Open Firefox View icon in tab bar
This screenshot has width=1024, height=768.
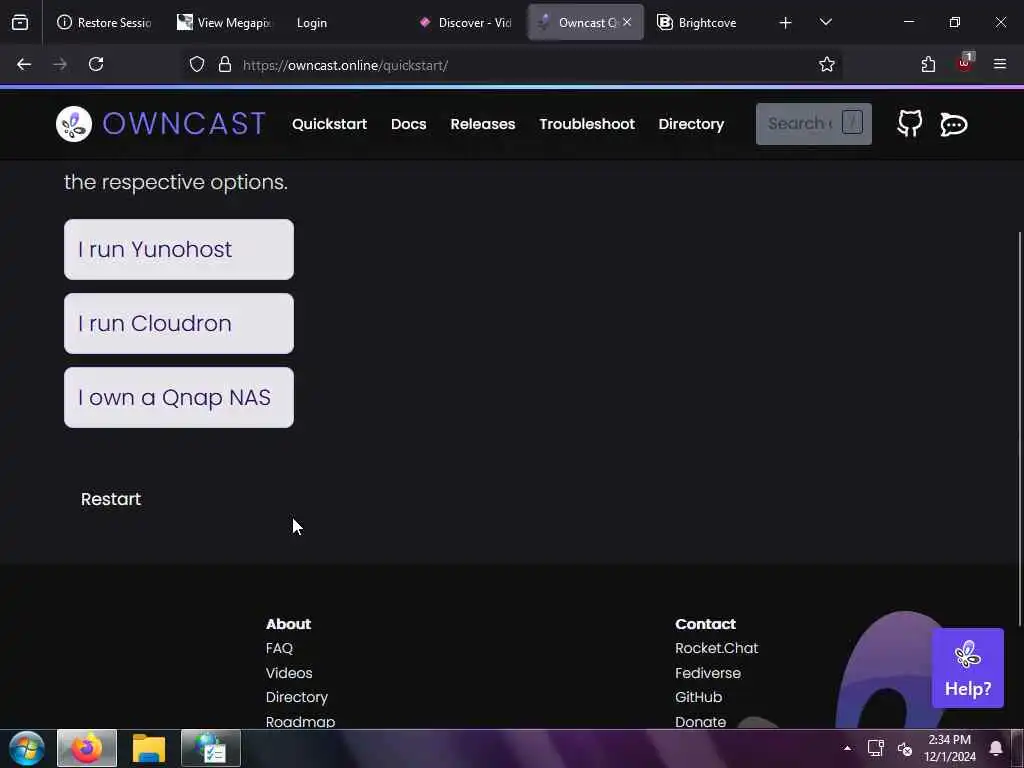point(20,23)
